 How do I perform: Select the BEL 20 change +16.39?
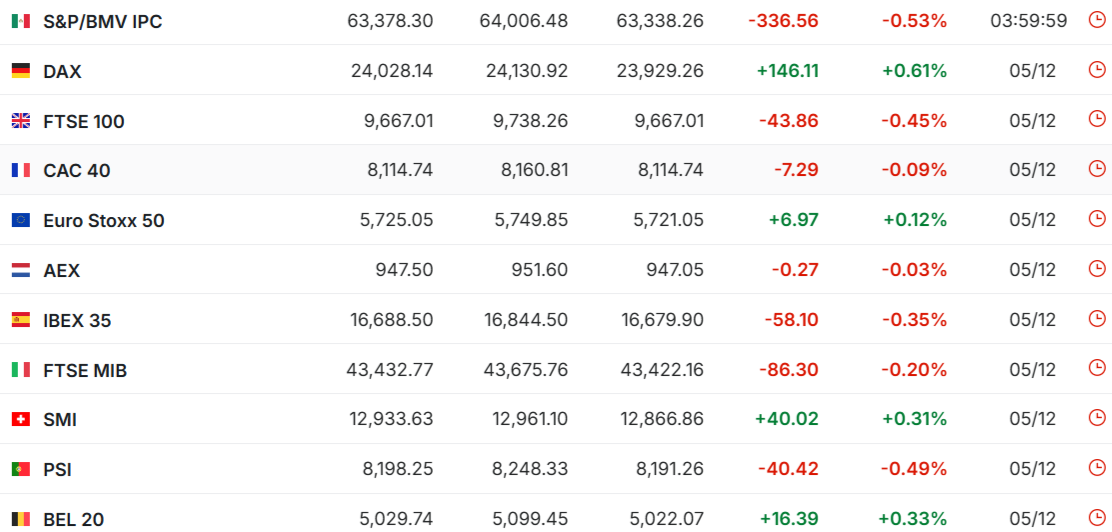click(x=789, y=519)
